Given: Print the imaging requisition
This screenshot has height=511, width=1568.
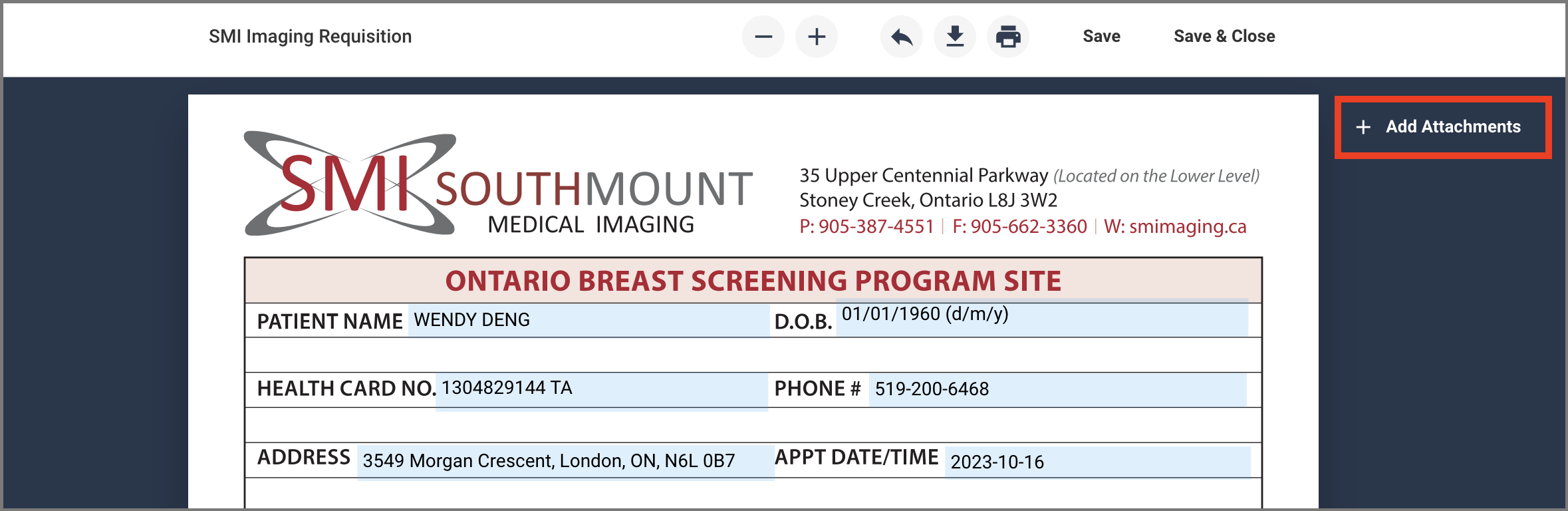Looking at the screenshot, I should click(1008, 37).
